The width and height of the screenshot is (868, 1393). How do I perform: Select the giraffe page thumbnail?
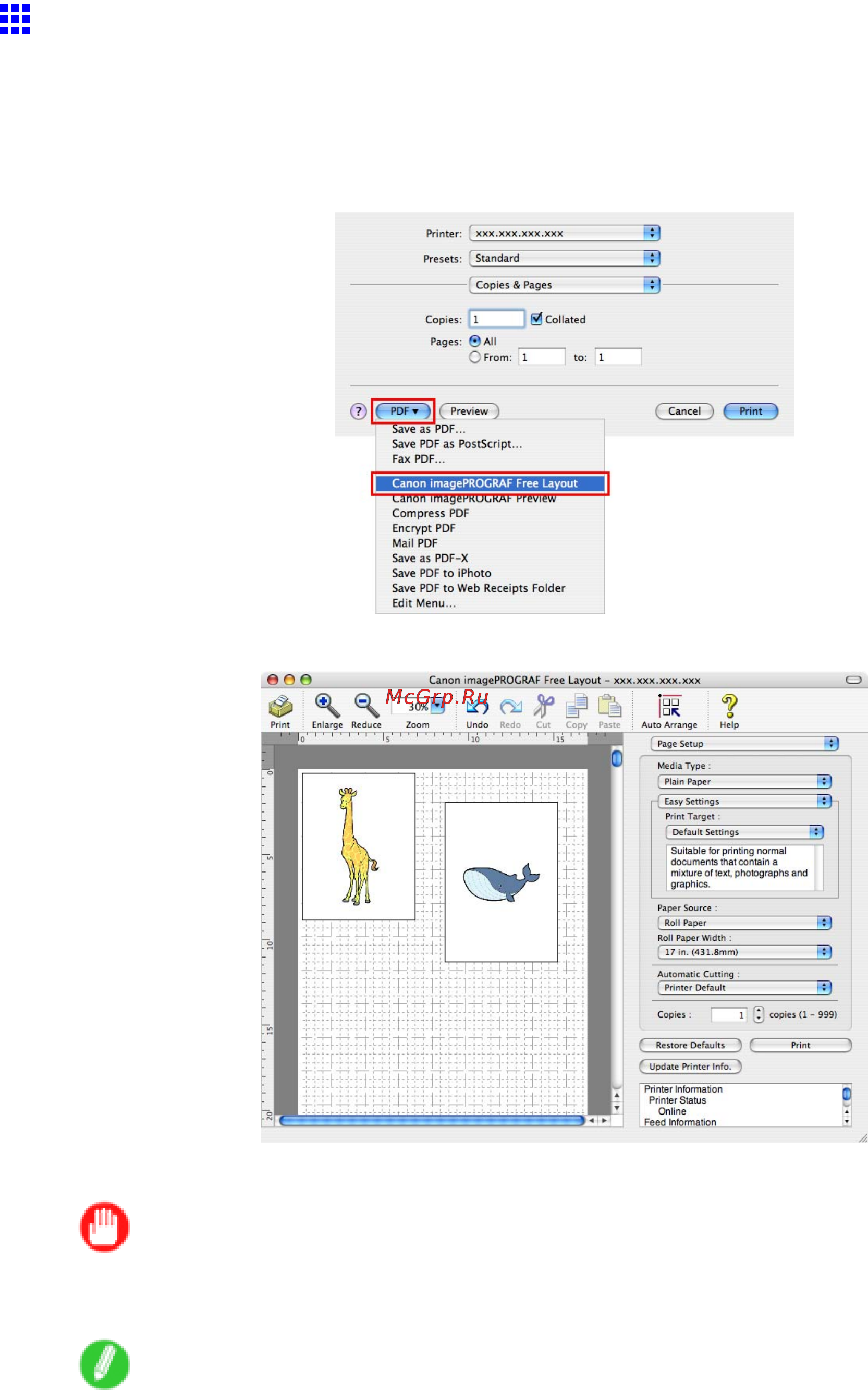(358, 846)
